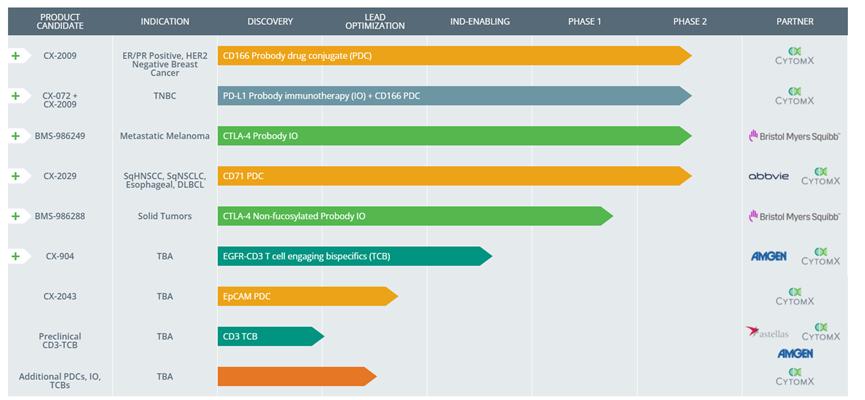
Task: Click the Amgen logo in the CX-904 row
Action: [768, 257]
